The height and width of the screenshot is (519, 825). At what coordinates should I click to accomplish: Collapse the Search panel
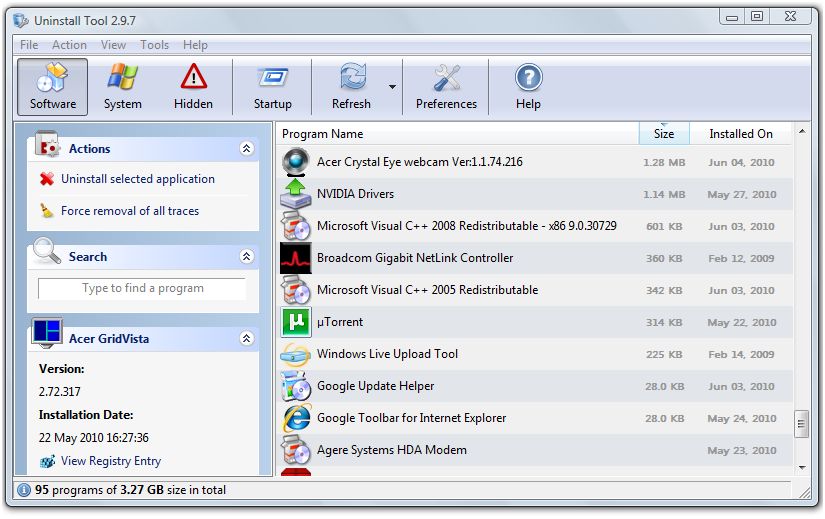click(246, 256)
